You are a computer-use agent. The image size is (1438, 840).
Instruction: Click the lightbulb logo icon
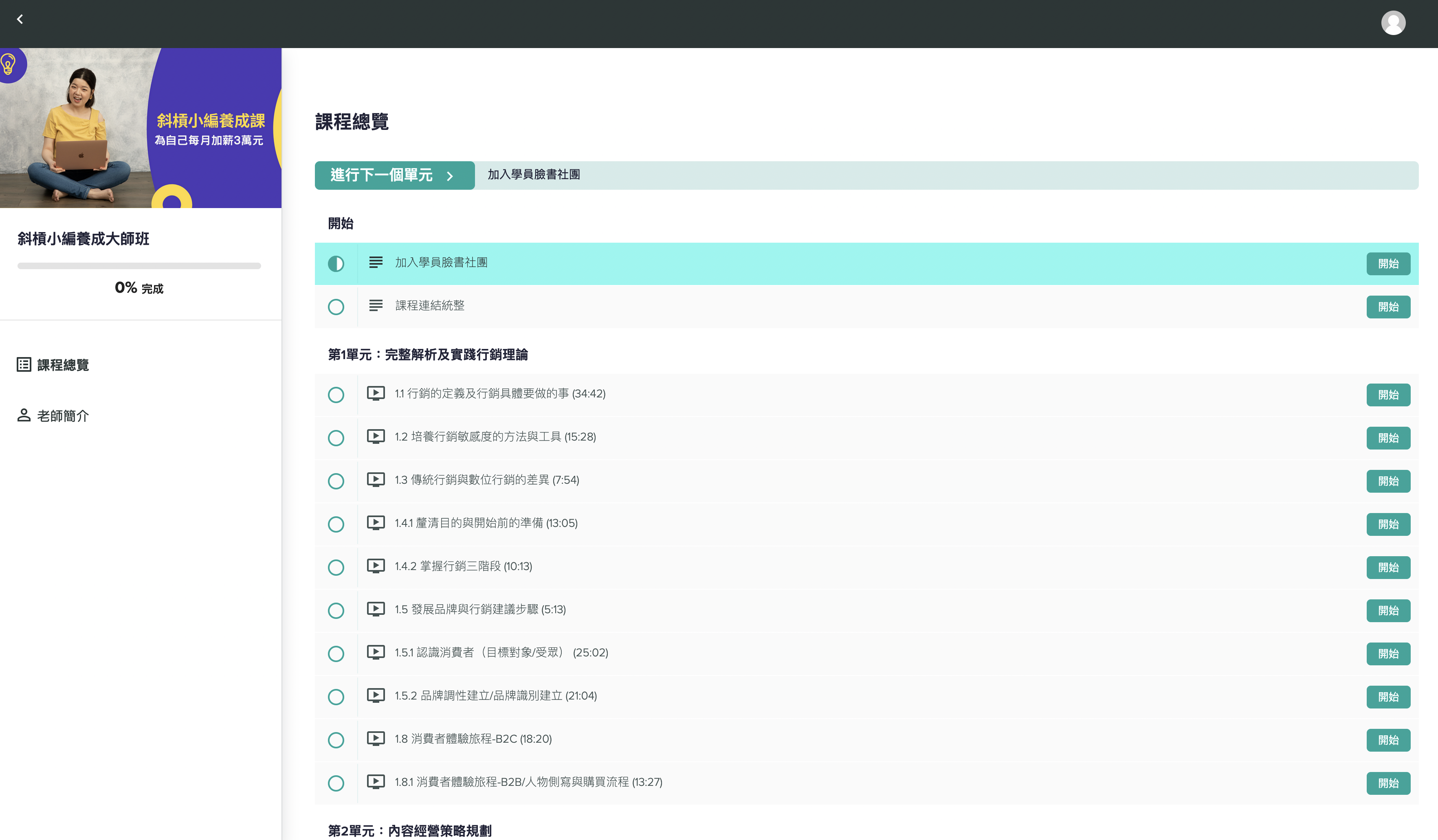click(9, 64)
